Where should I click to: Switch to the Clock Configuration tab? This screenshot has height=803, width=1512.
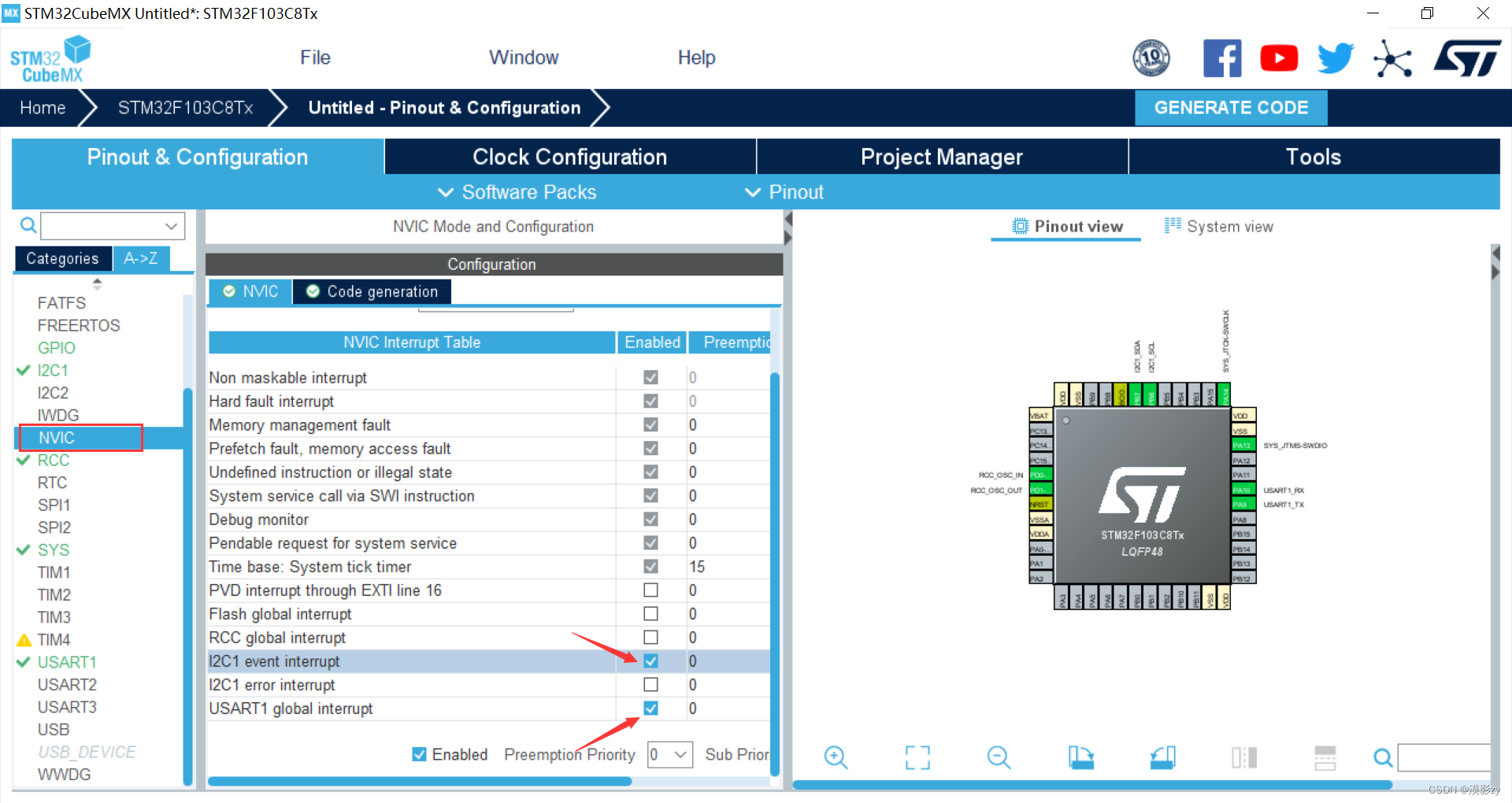[x=570, y=157]
